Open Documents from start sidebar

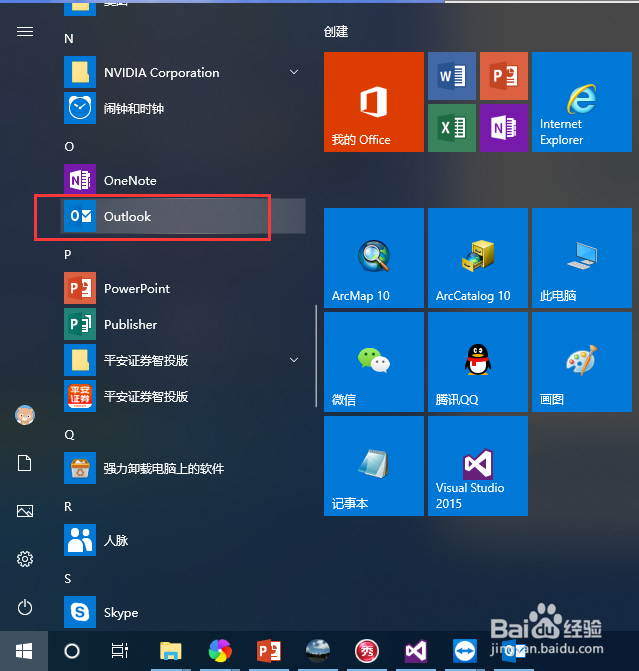25,463
